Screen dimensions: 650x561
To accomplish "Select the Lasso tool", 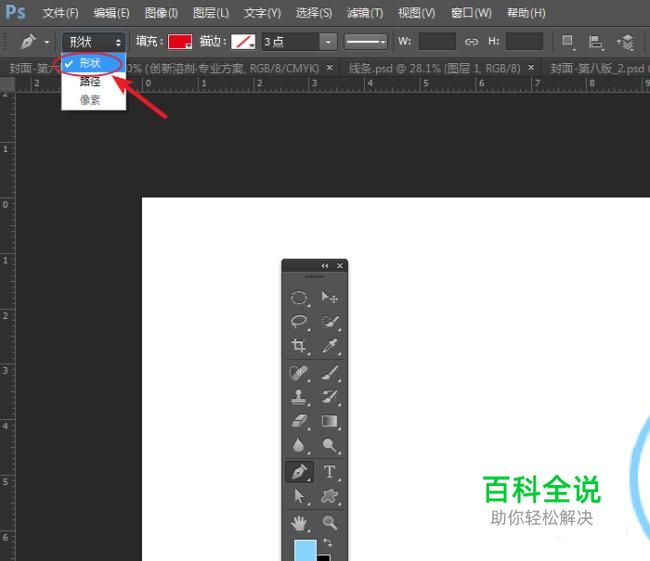I will pyautogui.click(x=299, y=322).
